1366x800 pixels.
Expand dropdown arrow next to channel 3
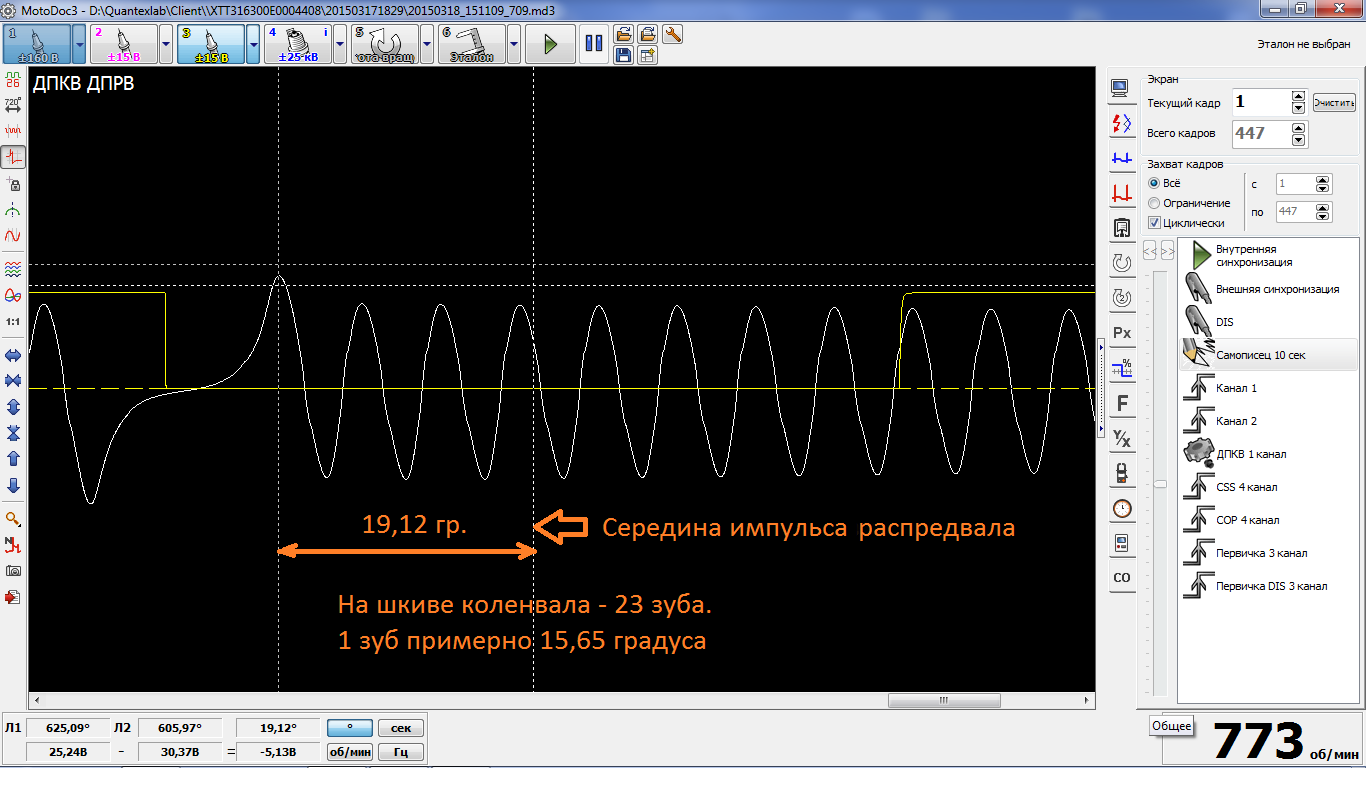(254, 44)
